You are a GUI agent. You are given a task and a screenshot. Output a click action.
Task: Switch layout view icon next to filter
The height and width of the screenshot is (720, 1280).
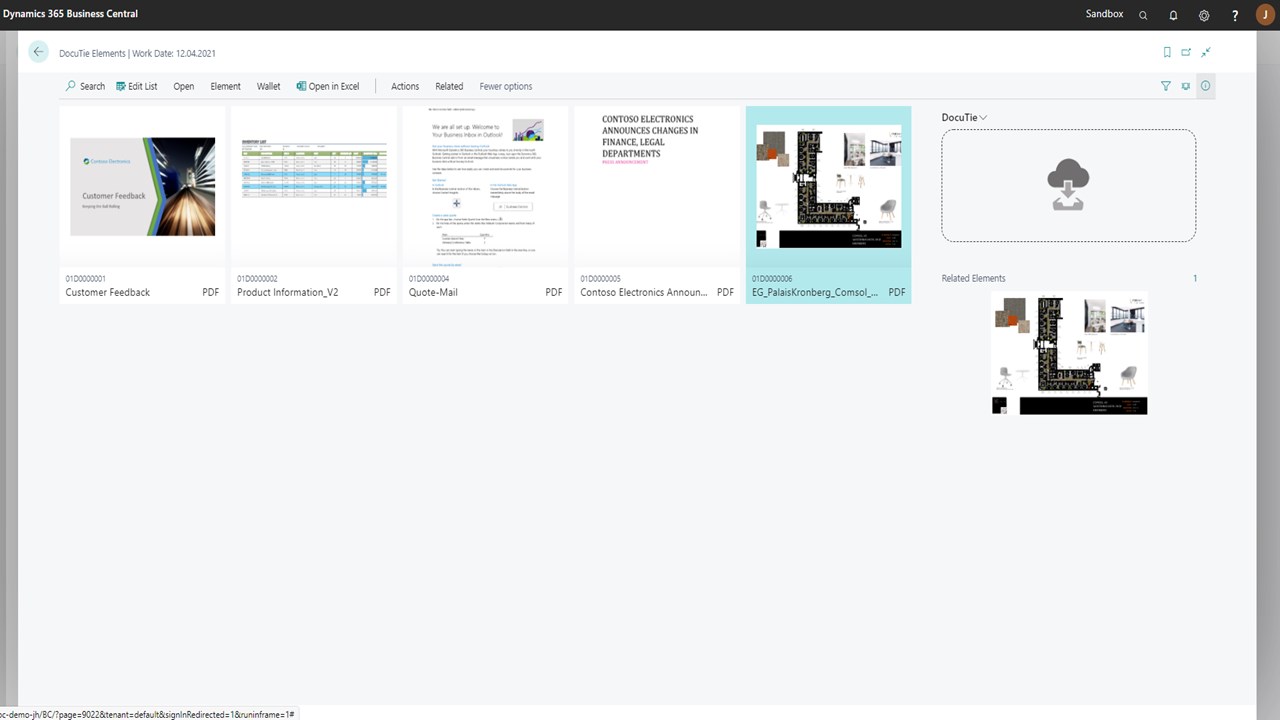coord(1186,86)
